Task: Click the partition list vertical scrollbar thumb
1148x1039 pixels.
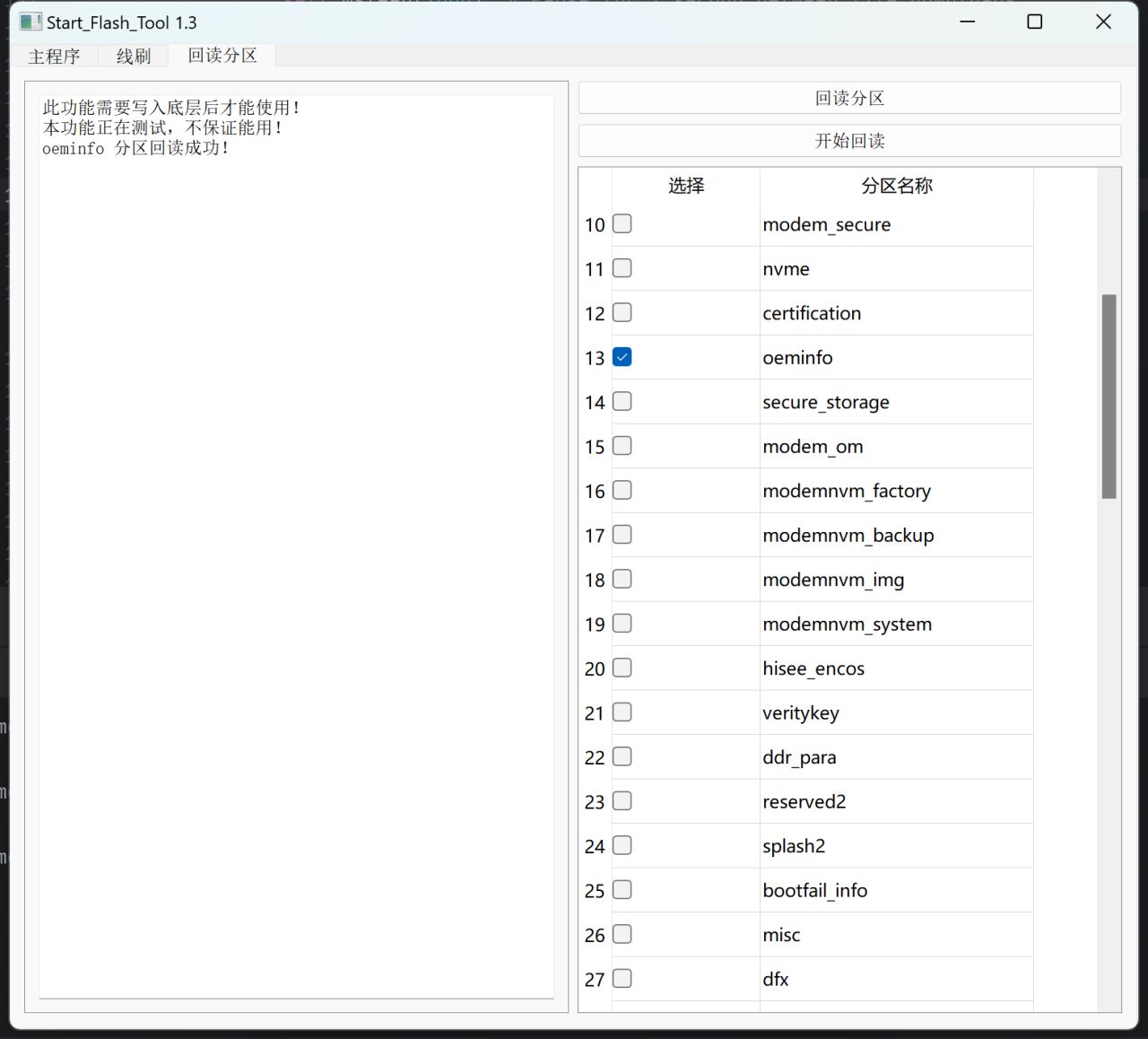Action: click(x=1109, y=396)
